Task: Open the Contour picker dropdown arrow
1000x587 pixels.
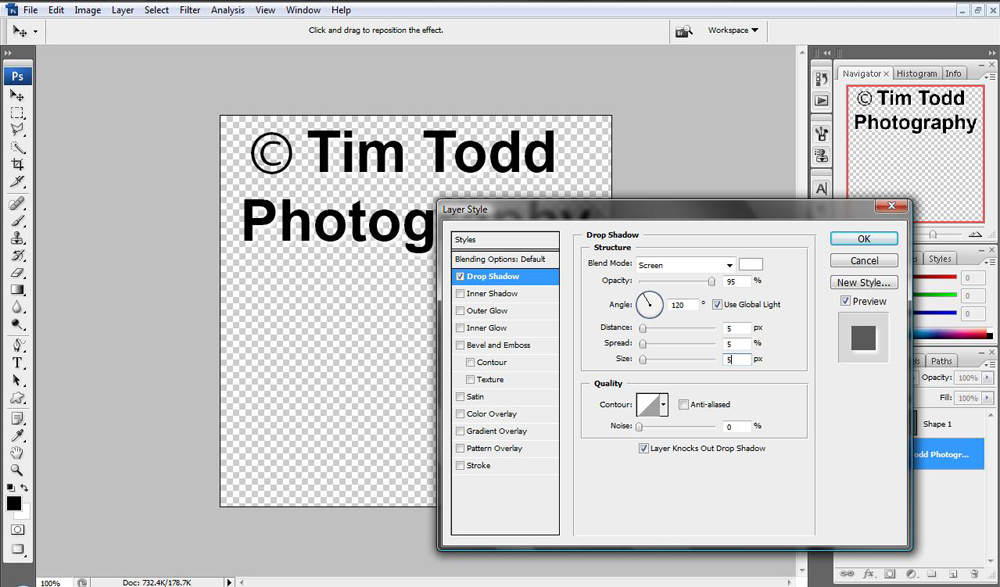Action: click(x=664, y=405)
